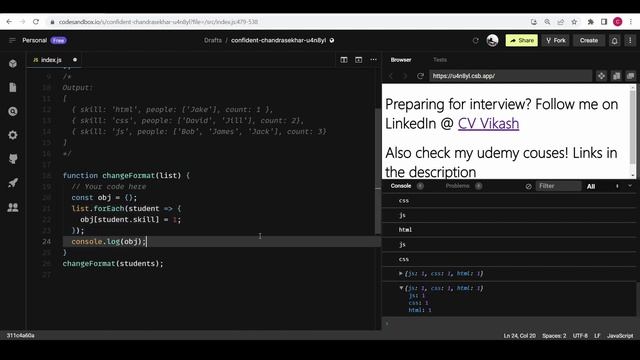The width and height of the screenshot is (640, 360).
Task: Click the Spaces: 2 status bar entry
Action: 554,336
